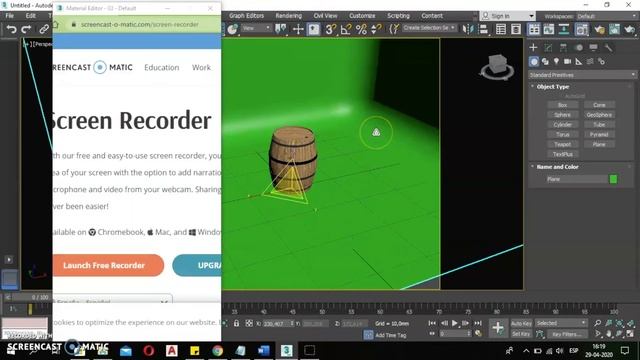The width and height of the screenshot is (640, 360).
Task: Open the Curve Editor icon
Action: tap(549, 29)
